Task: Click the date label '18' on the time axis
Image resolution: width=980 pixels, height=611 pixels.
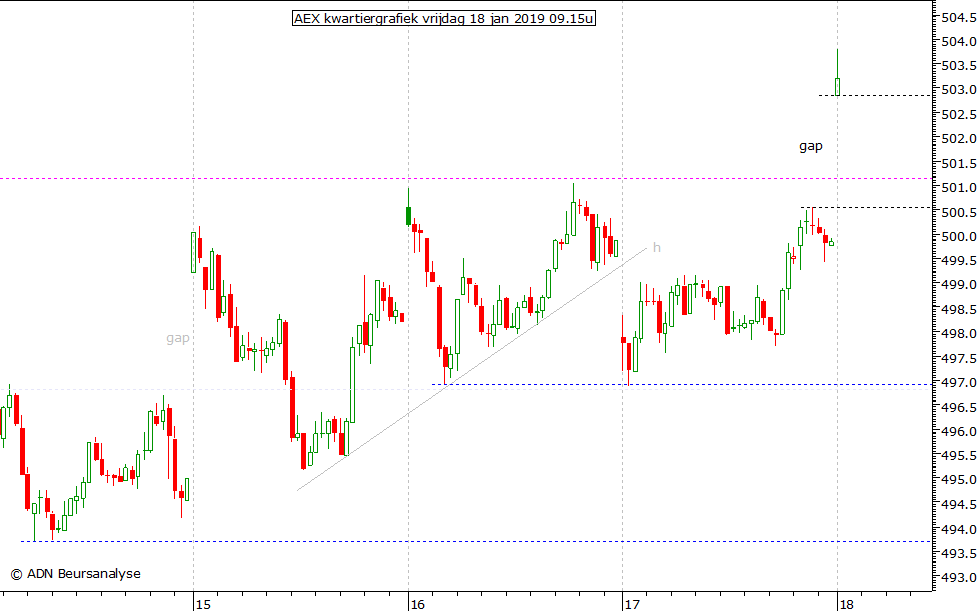Action: click(x=846, y=604)
